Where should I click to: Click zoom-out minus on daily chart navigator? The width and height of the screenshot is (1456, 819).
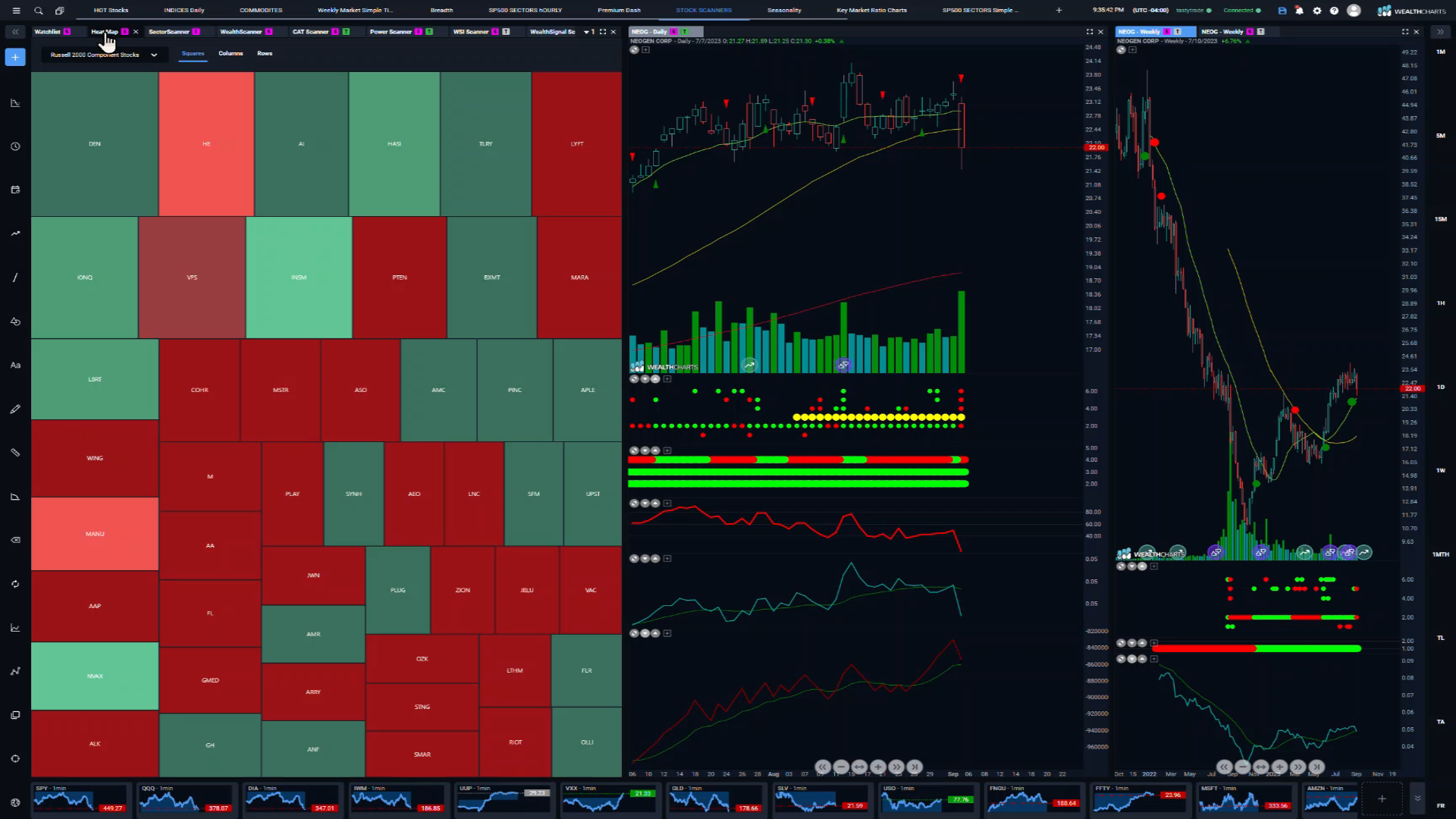(841, 767)
